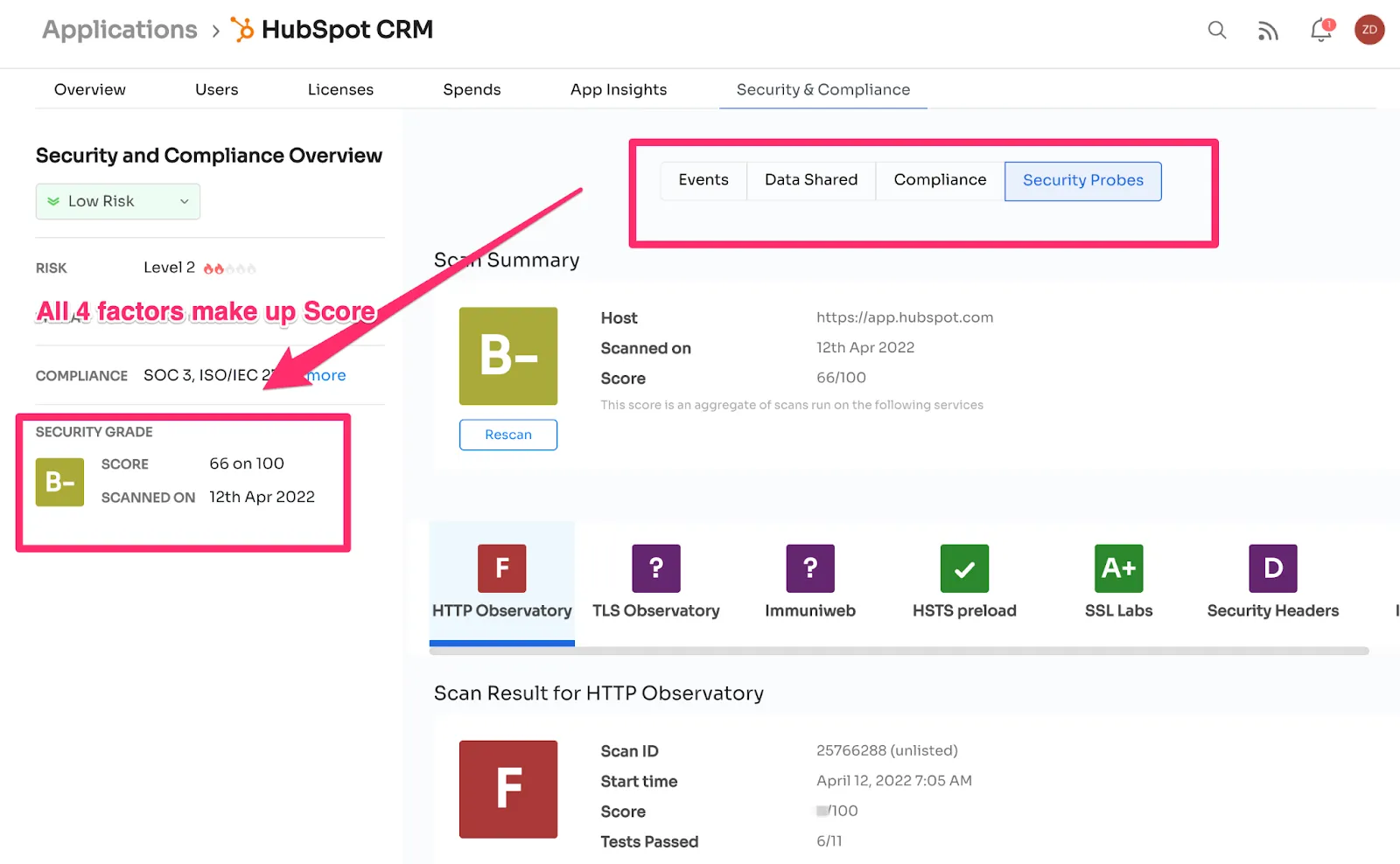Go to the Spends tab
The height and width of the screenshot is (864, 1400).
click(x=472, y=89)
